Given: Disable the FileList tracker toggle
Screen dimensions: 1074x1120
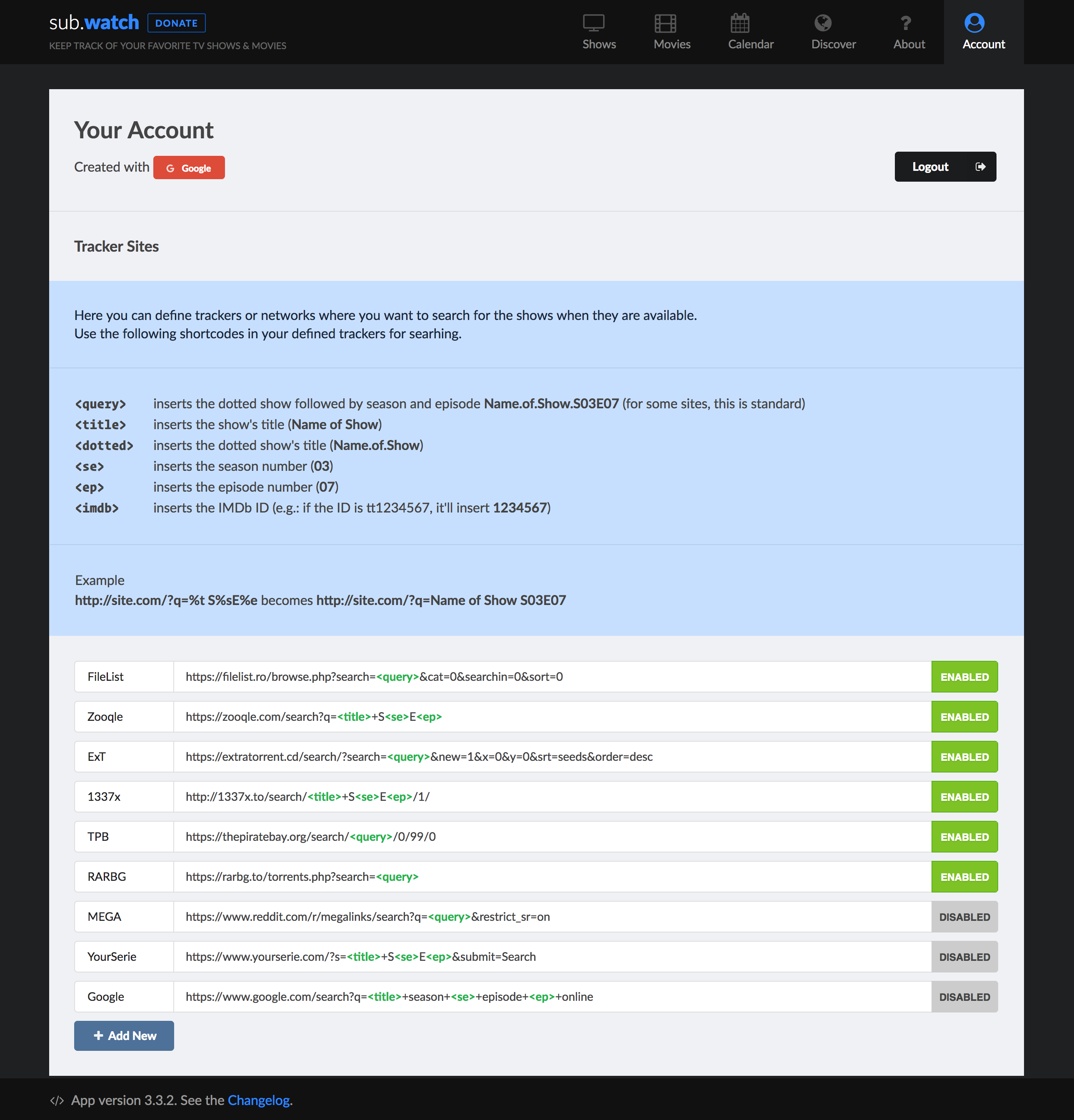Looking at the screenshot, I should (964, 677).
